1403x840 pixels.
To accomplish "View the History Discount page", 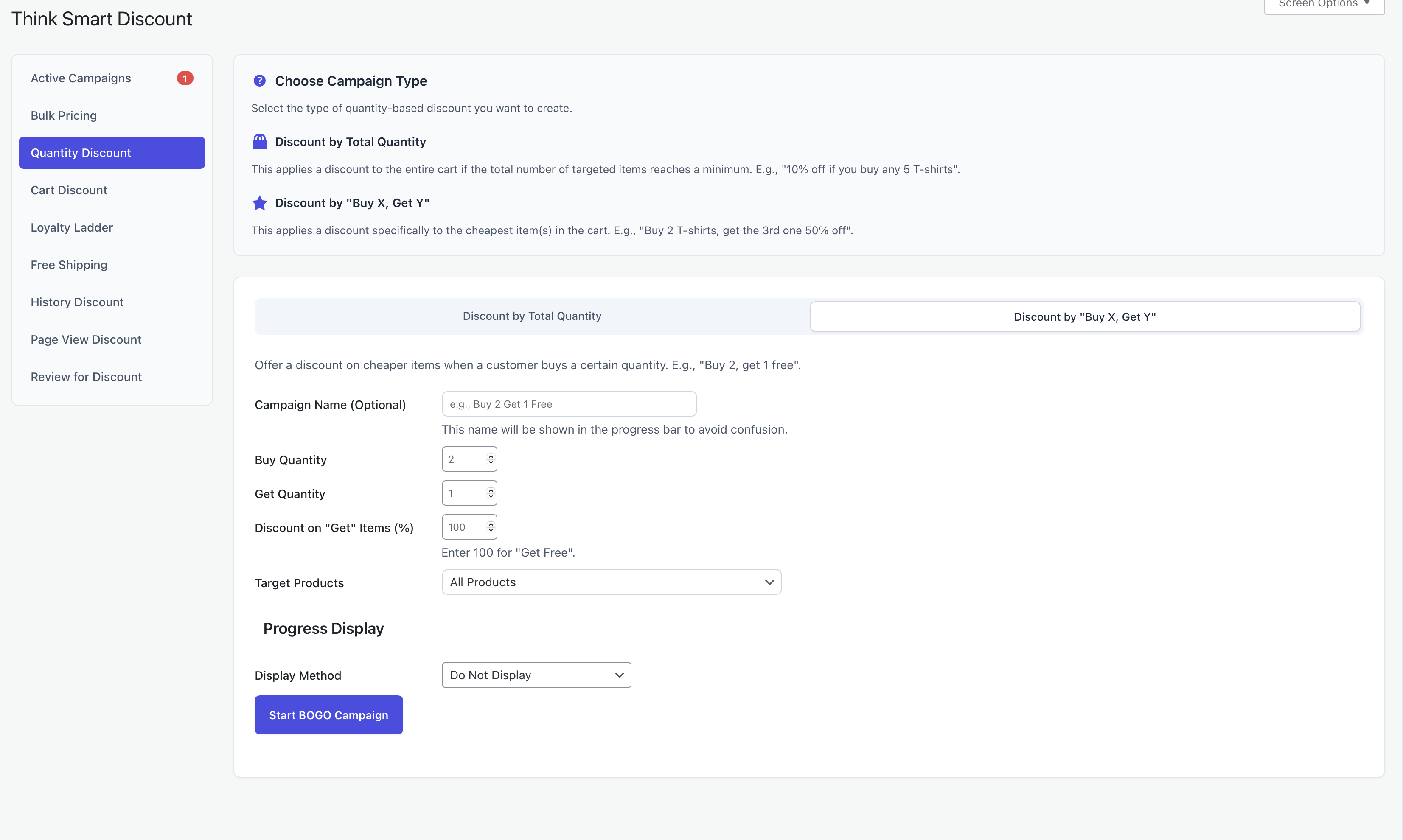I will [77, 302].
